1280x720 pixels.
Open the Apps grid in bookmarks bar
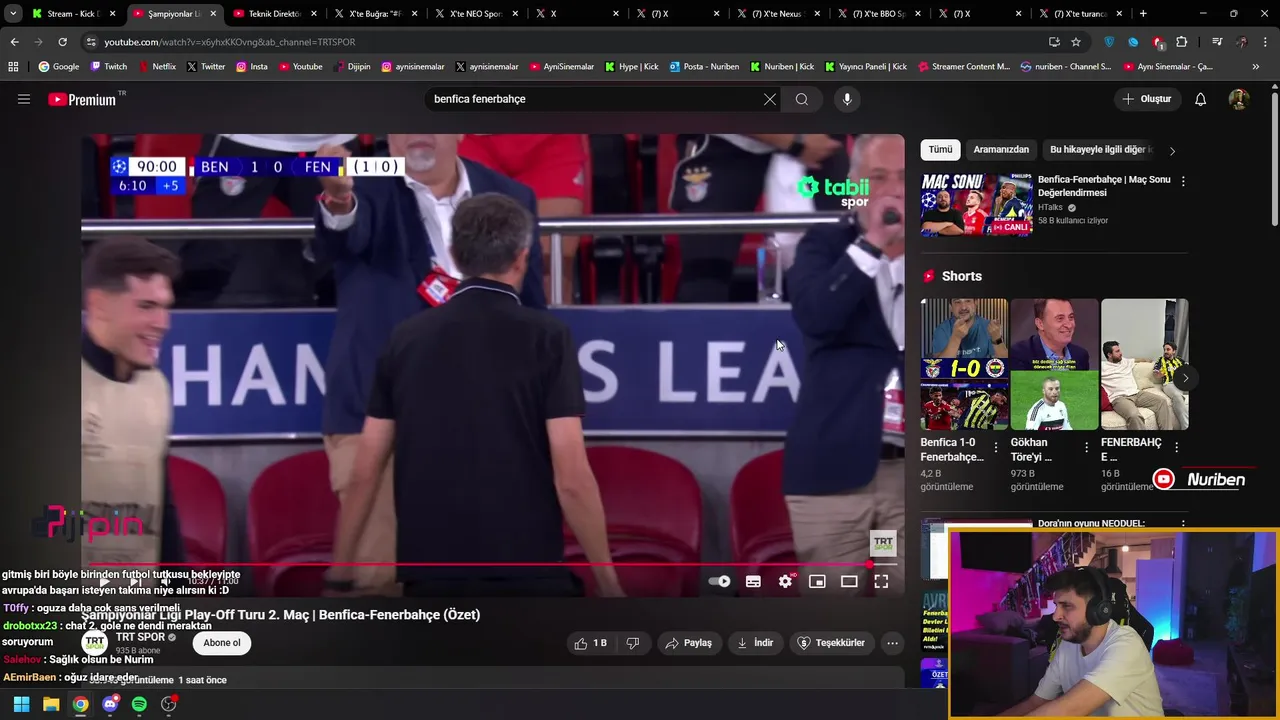(13, 66)
